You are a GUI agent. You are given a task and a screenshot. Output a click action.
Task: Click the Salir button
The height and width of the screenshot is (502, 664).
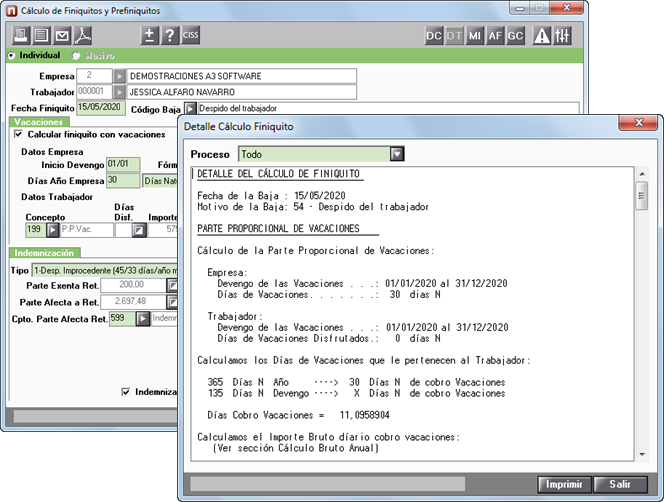coord(620,484)
